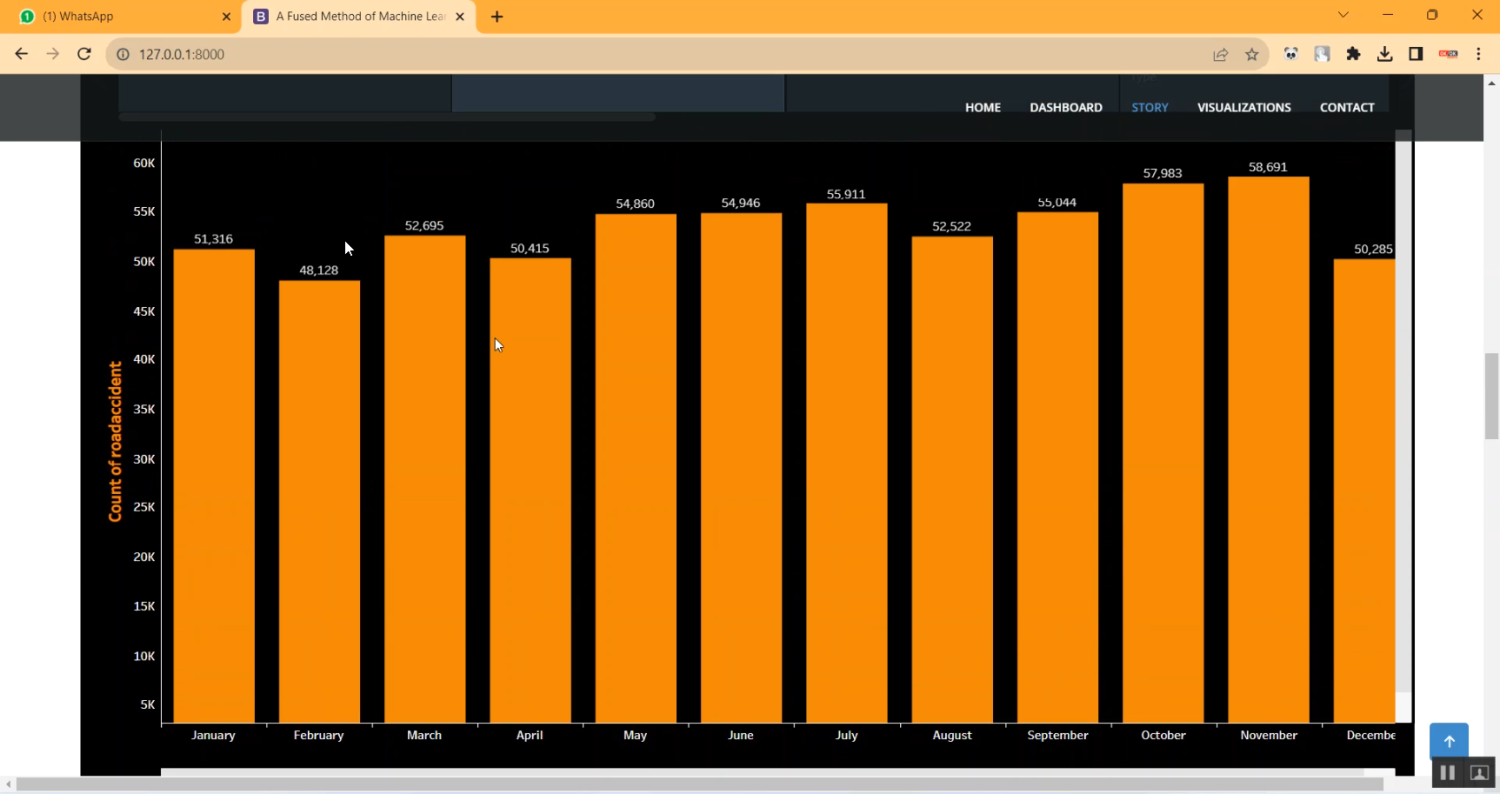Open the VISUALIZATIONS nav menu item

[1243, 108]
